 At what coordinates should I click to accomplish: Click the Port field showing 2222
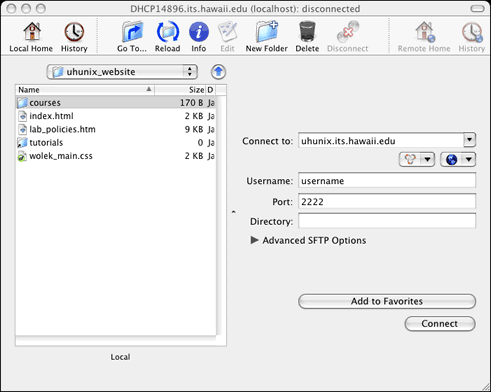pos(387,201)
